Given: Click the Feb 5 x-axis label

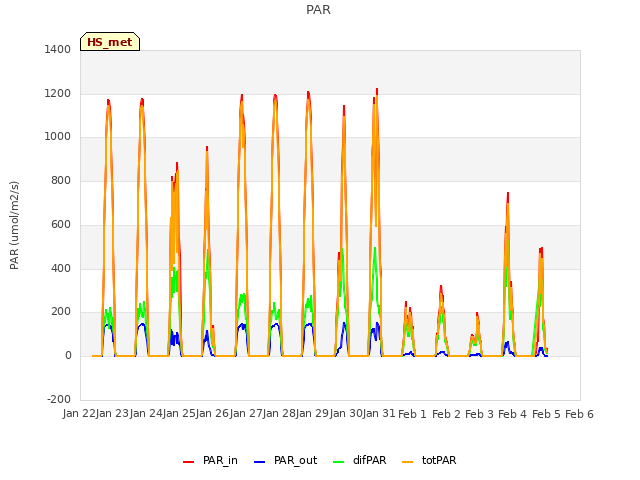Looking at the screenshot, I should tap(546, 414).
